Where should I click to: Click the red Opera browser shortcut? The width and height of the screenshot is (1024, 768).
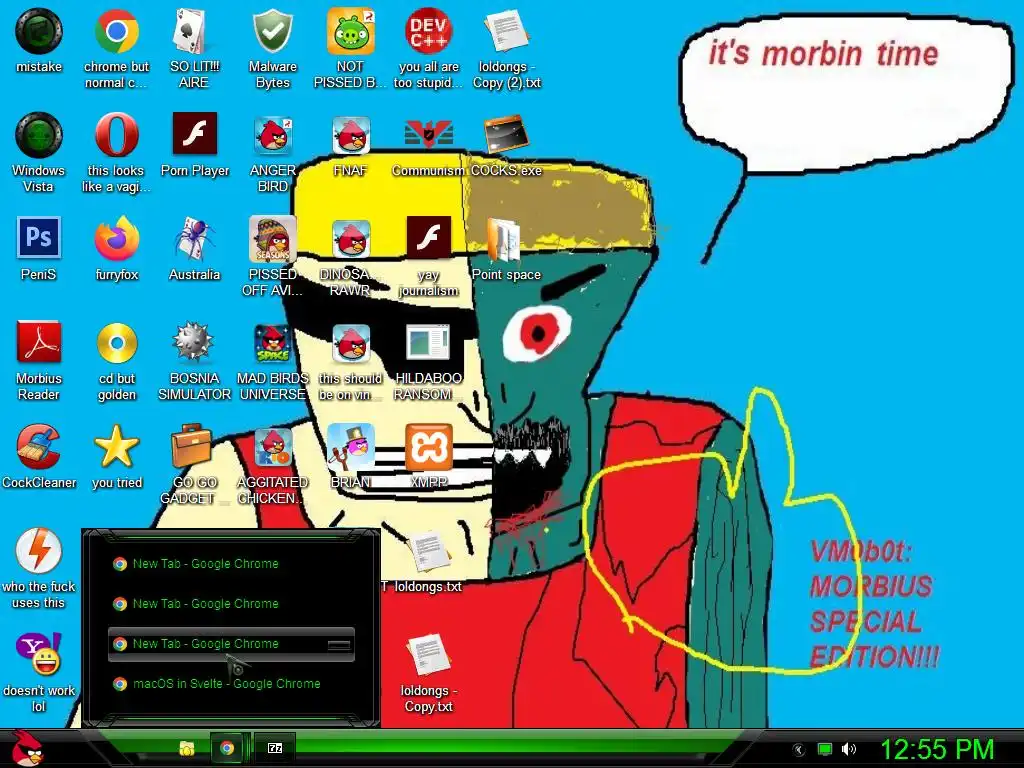point(116,135)
